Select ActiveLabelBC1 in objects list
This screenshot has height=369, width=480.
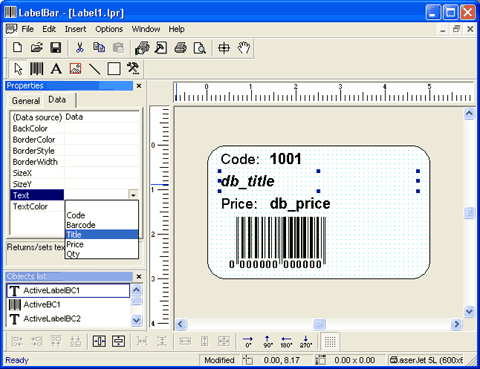pos(68,290)
